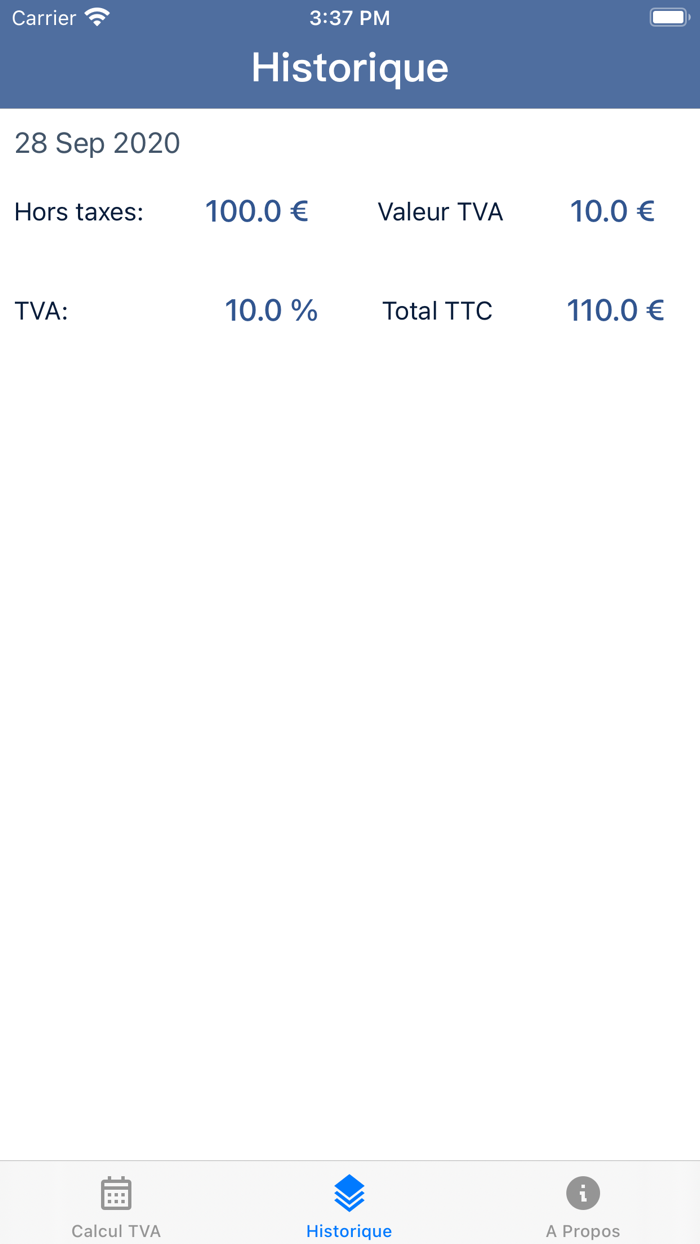The height and width of the screenshot is (1244, 700).
Task: Select the TVA percentage 10.0 %
Action: 271,310
